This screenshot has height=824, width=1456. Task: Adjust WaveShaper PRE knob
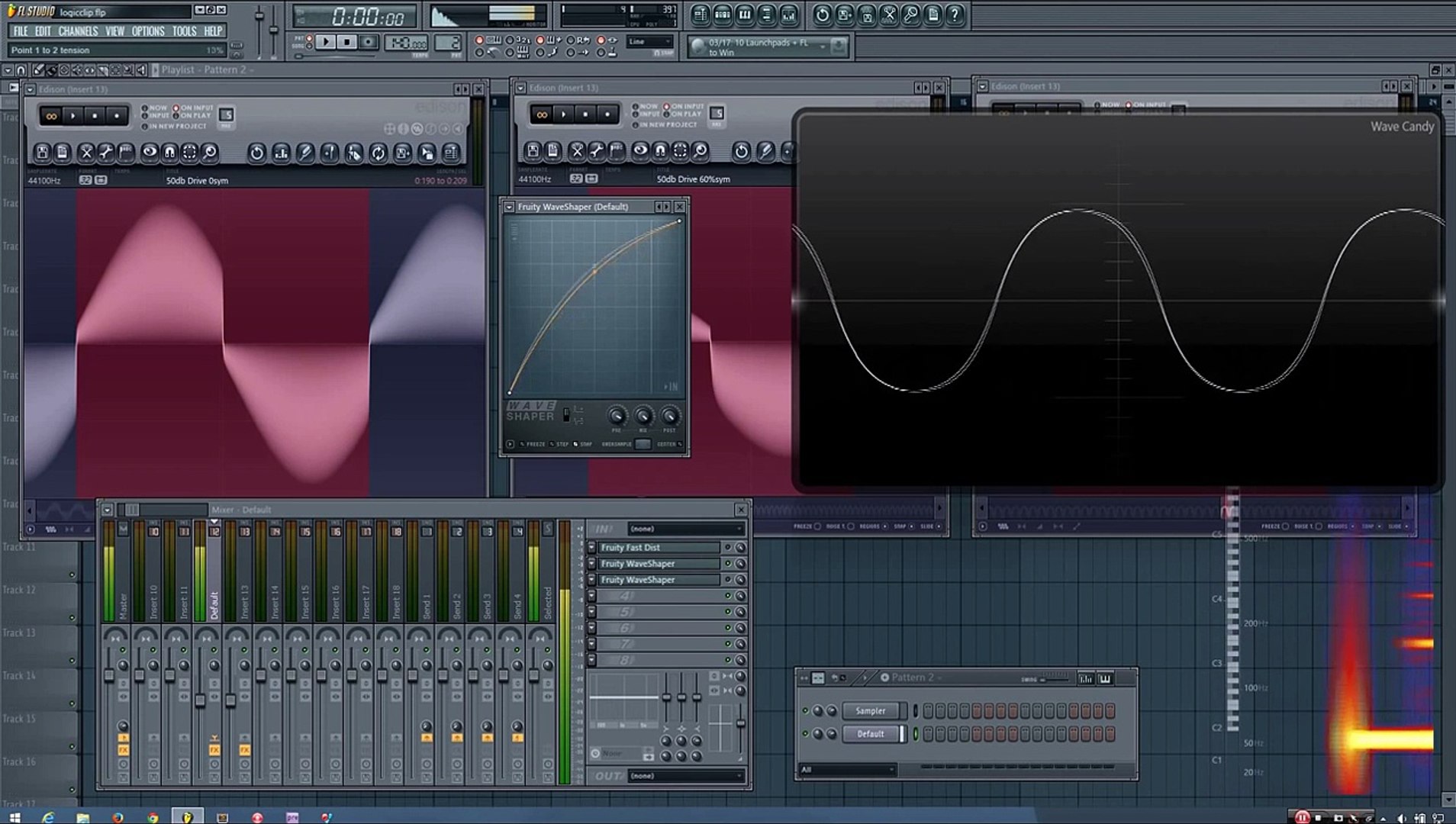click(617, 416)
